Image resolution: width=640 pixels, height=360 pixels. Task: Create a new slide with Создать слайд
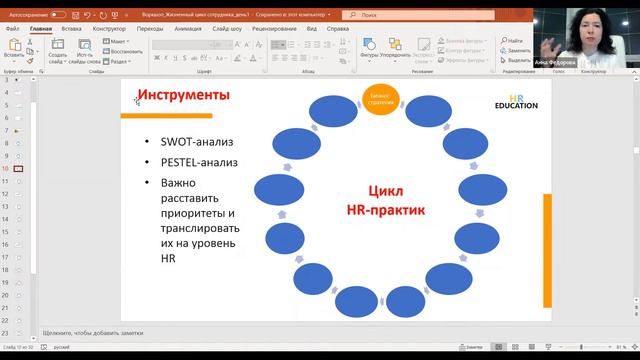coord(58,51)
